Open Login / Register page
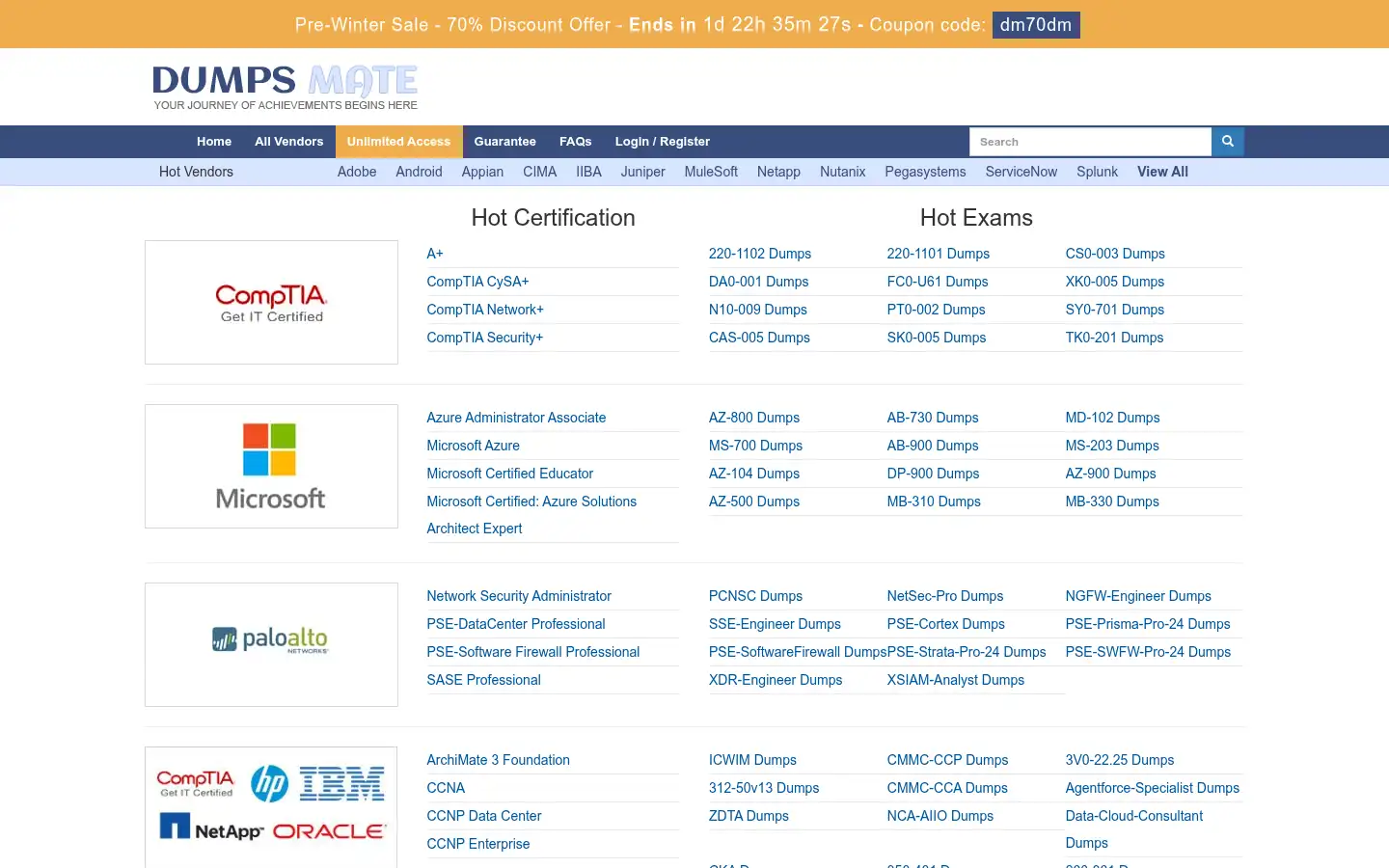The image size is (1389, 868). click(x=663, y=142)
